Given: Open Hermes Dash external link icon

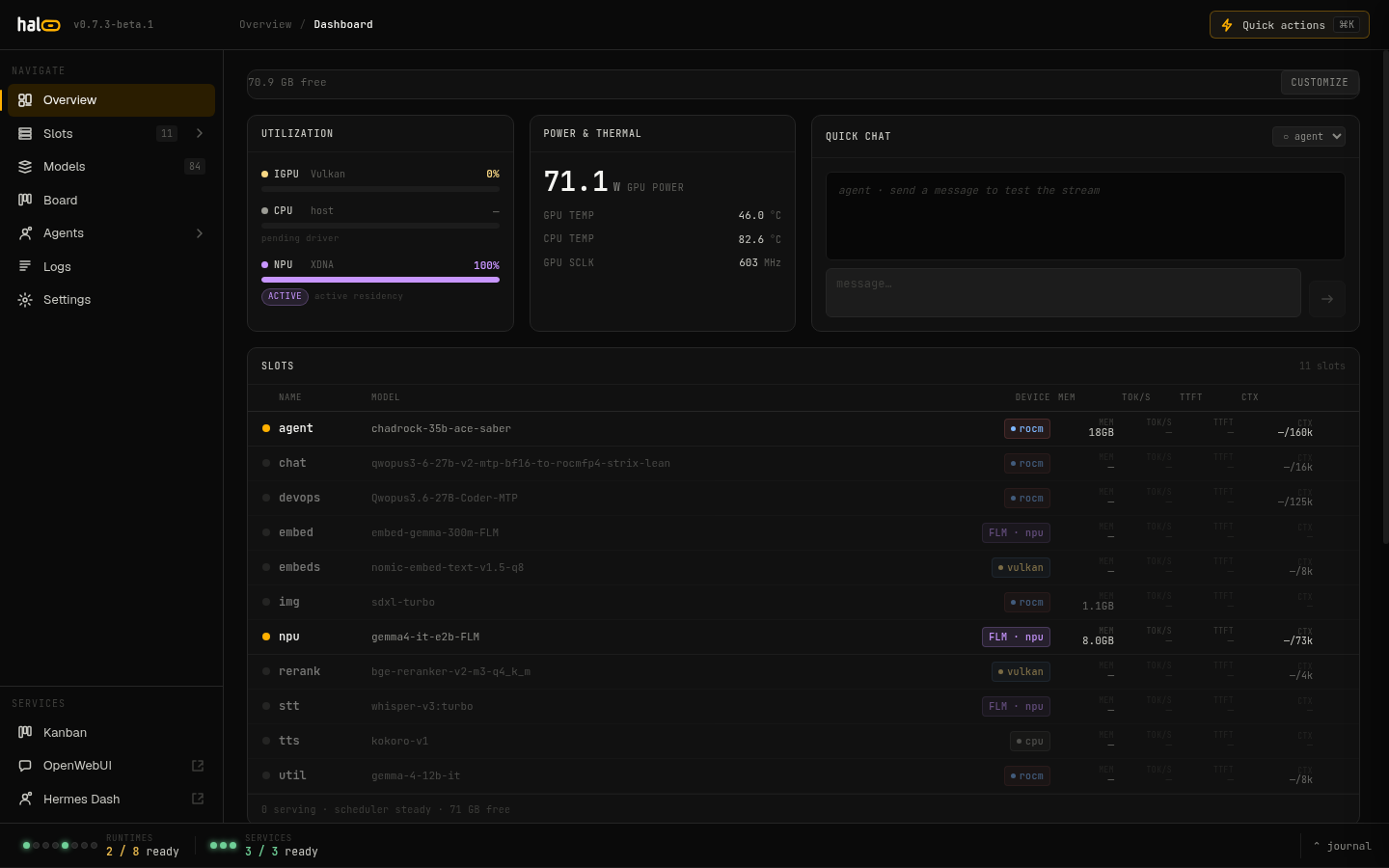Looking at the screenshot, I should point(198,799).
